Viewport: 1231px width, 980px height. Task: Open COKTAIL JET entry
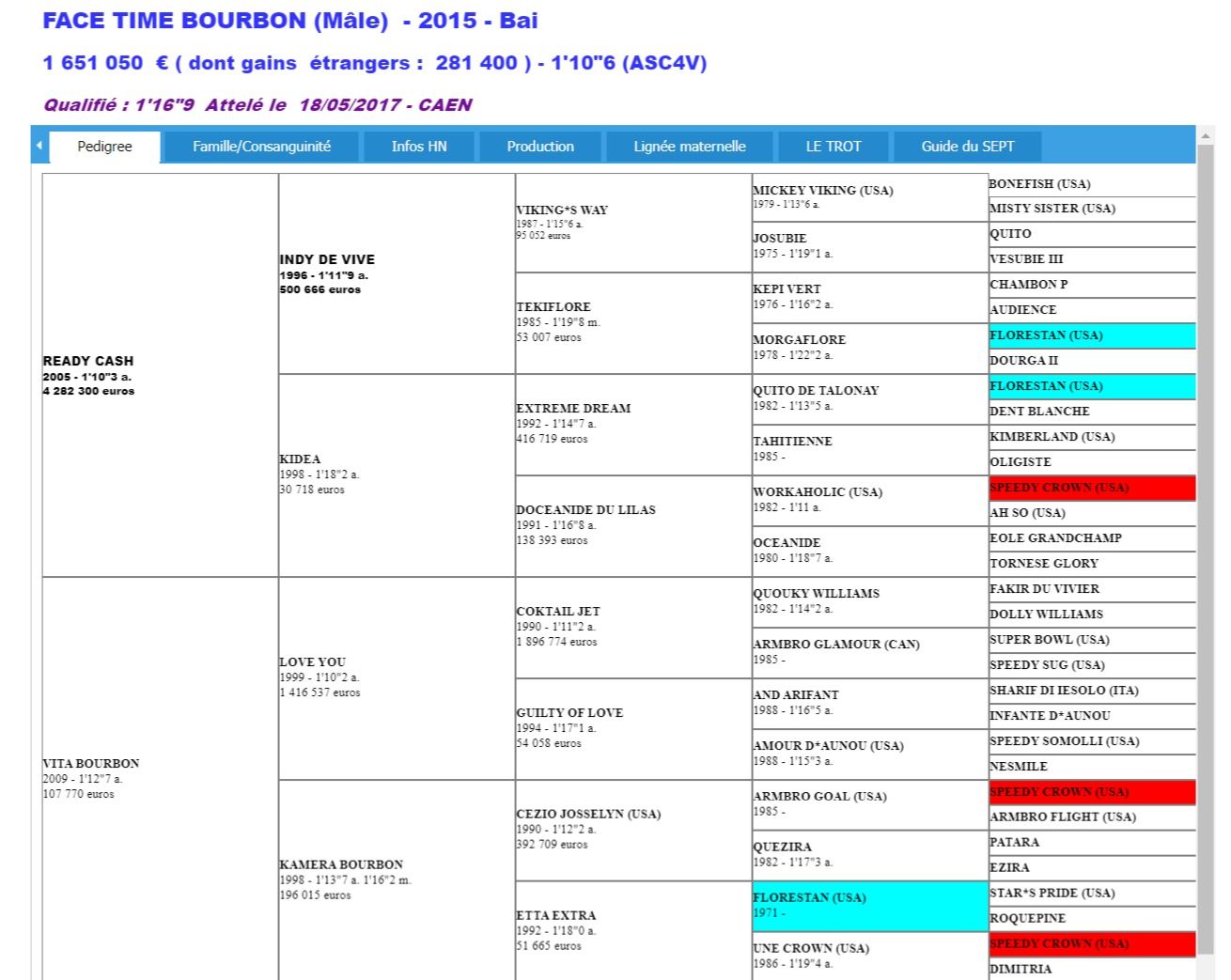click(x=558, y=611)
